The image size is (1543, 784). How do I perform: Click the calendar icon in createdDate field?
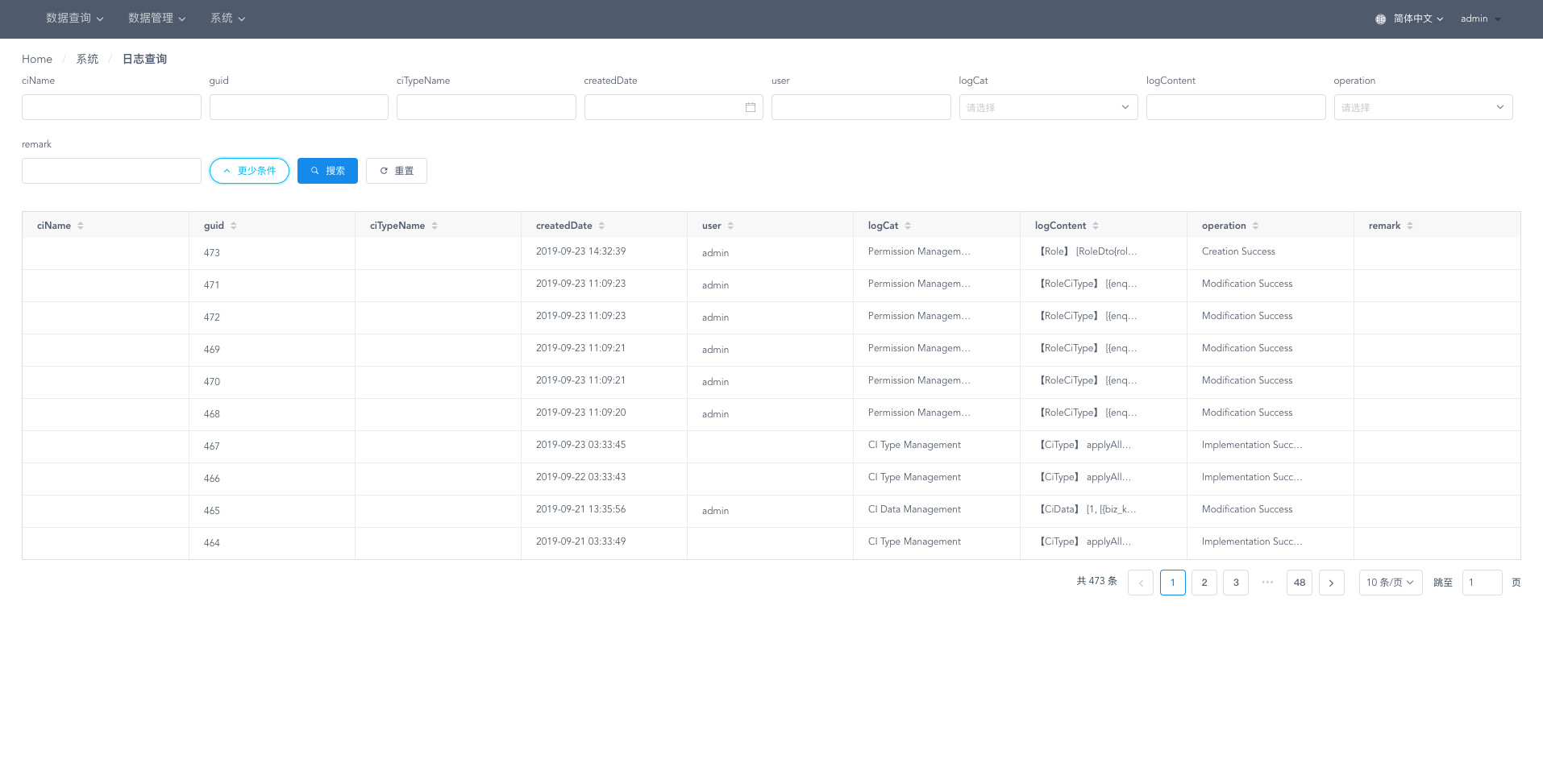(750, 107)
